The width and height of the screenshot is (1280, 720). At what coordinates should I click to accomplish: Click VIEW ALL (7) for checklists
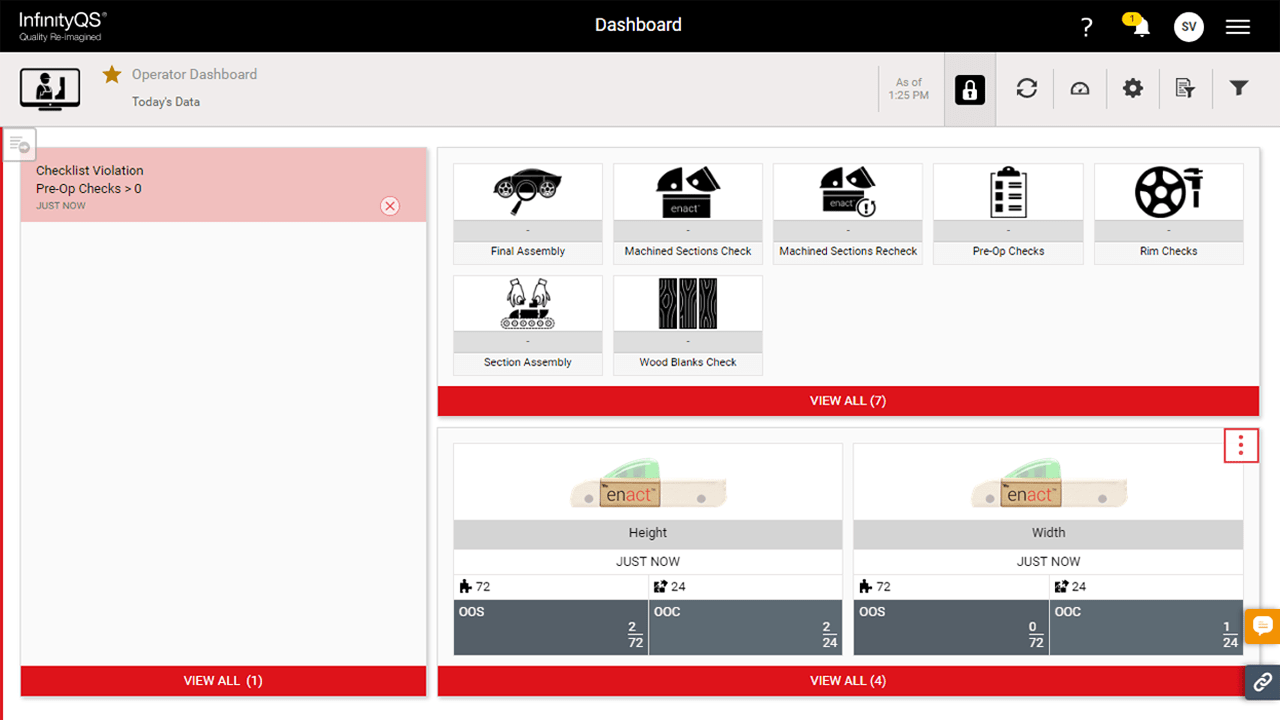click(848, 400)
